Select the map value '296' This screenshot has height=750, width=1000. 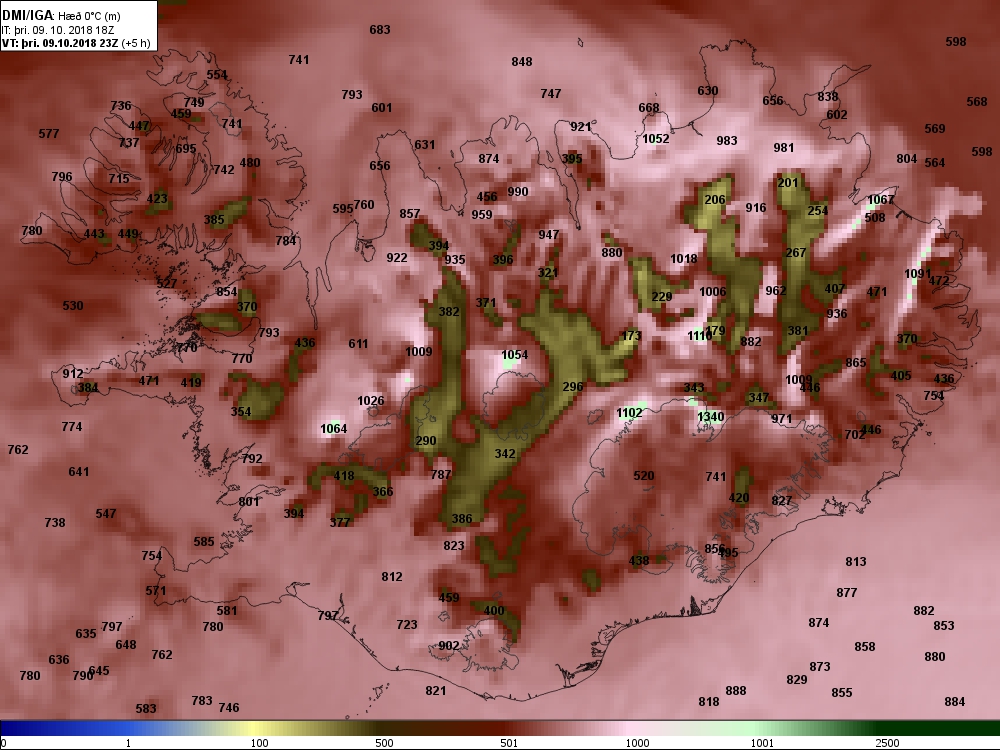(x=573, y=386)
